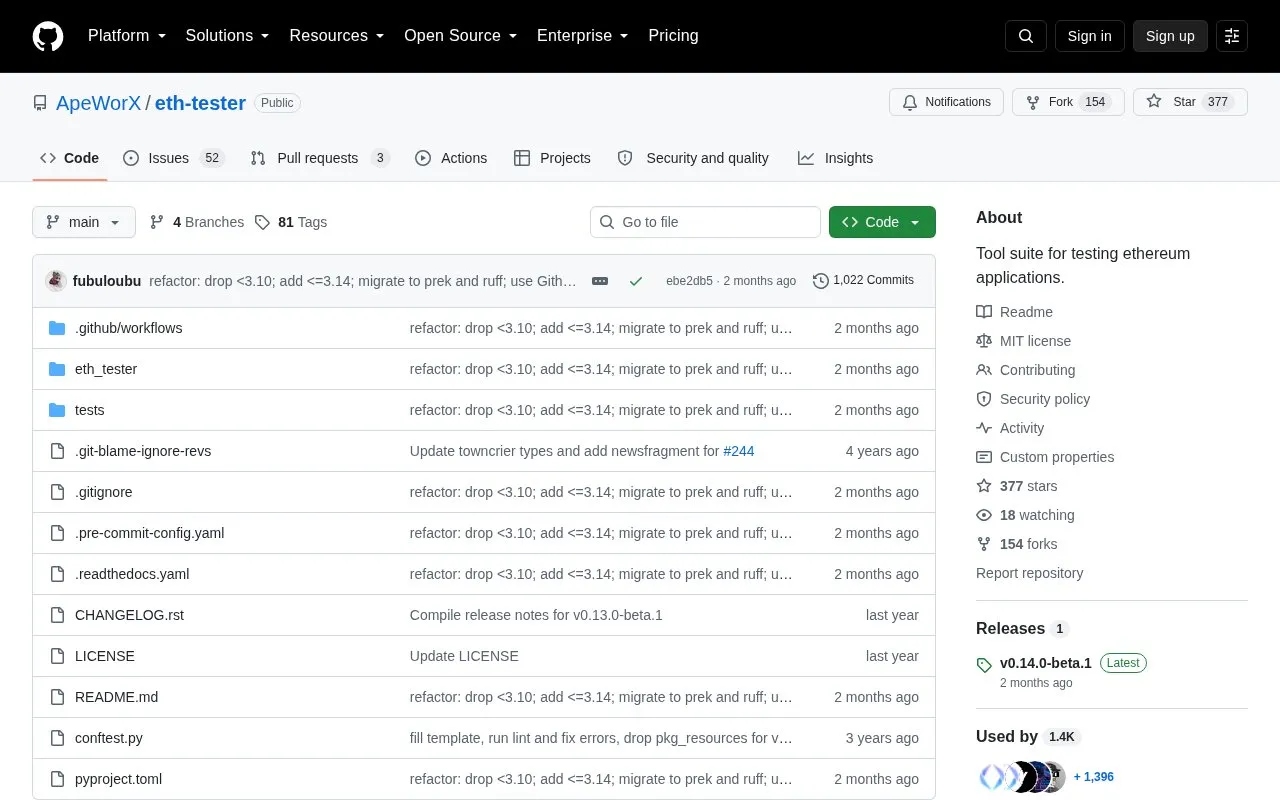Open issue link #244

click(x=739, y=451)
